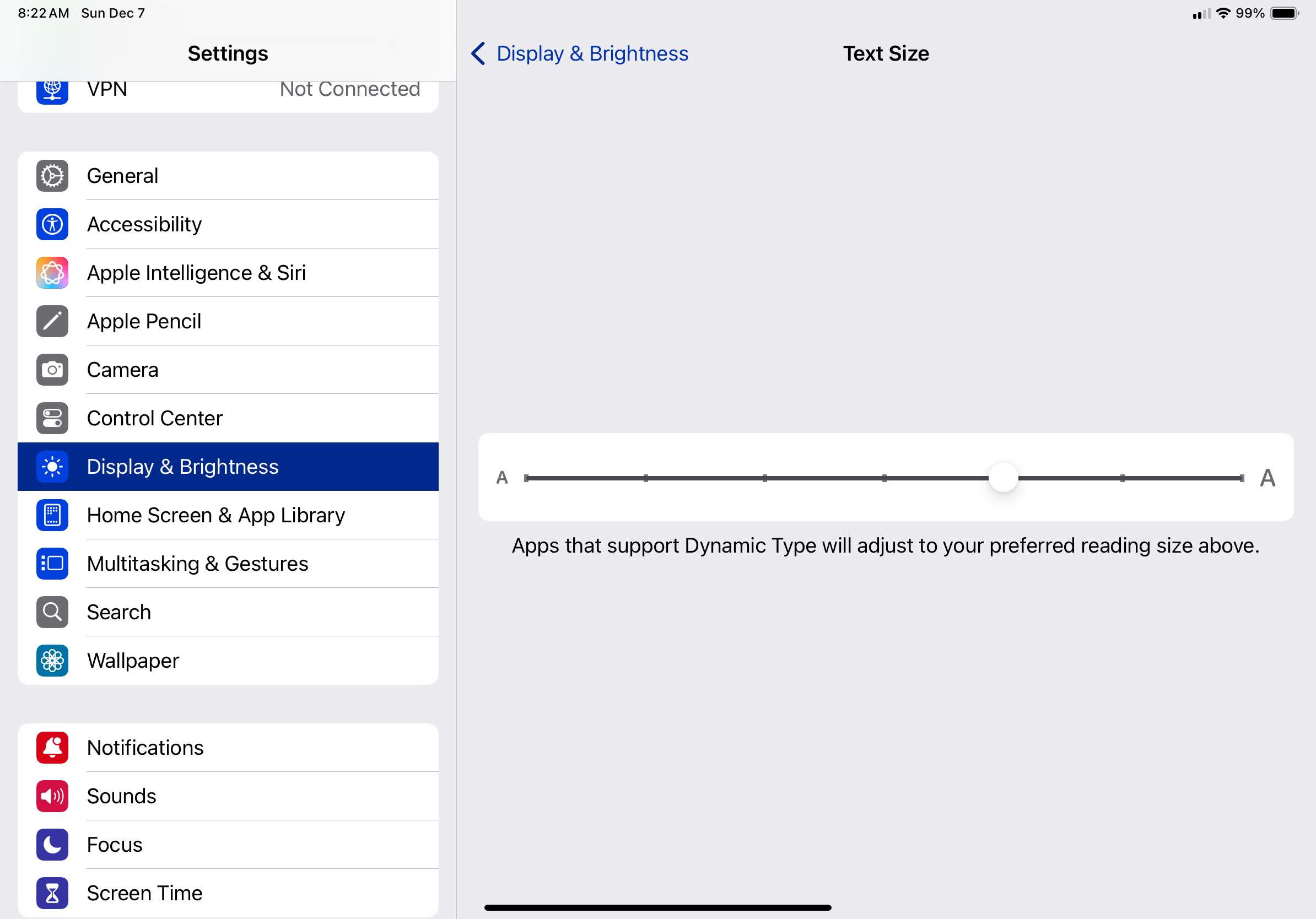Tap the large A at slider end
This screenshot has width=1316, height=919.
point(1268,477)
